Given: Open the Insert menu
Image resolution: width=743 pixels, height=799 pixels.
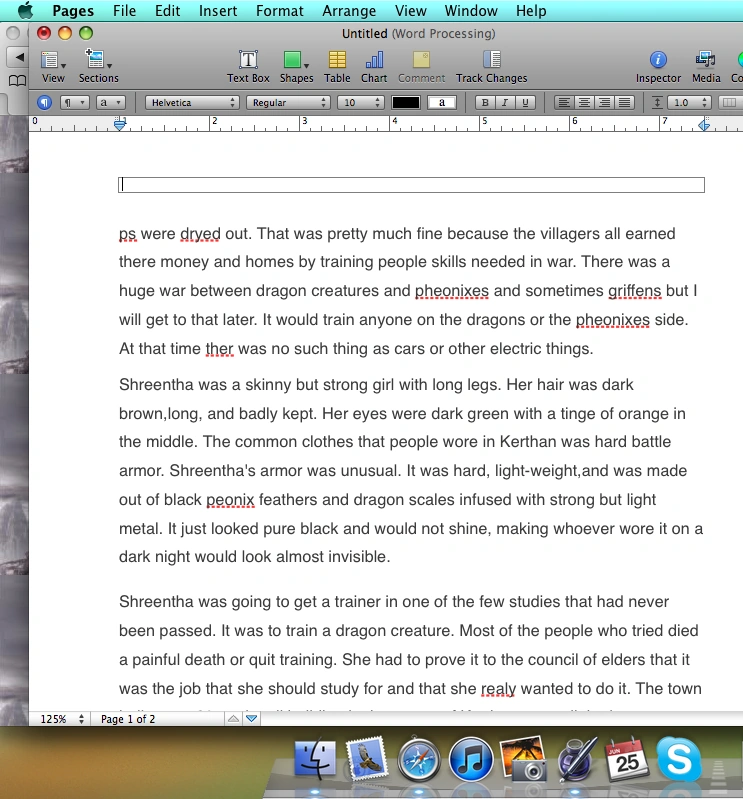Looking at the screenshot, I should [x=218, y=11].
